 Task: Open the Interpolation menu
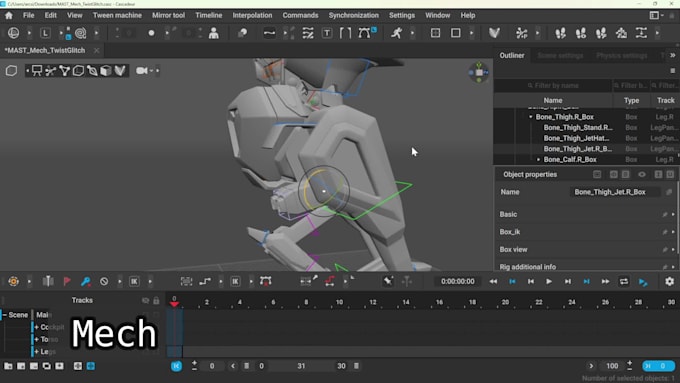coord(252,15)
